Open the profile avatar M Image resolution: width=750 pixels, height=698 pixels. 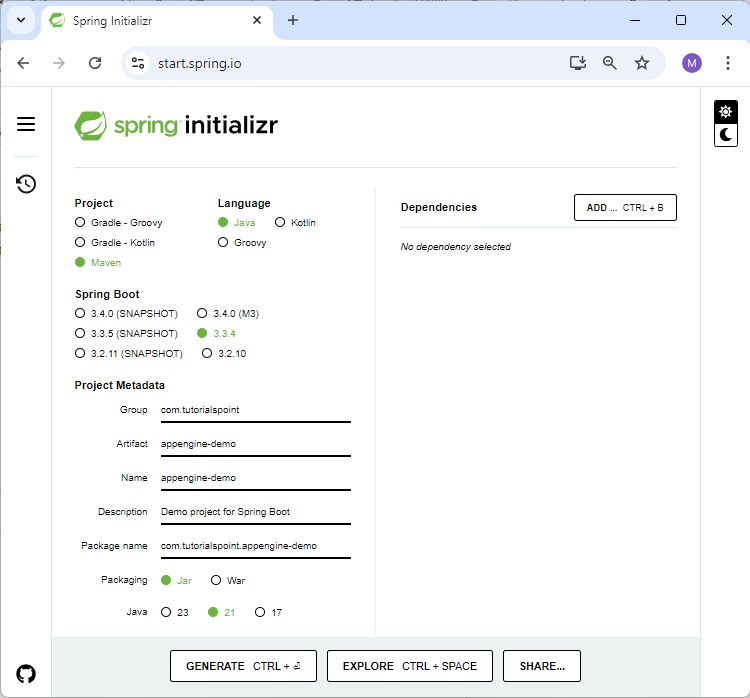point(692,63)
